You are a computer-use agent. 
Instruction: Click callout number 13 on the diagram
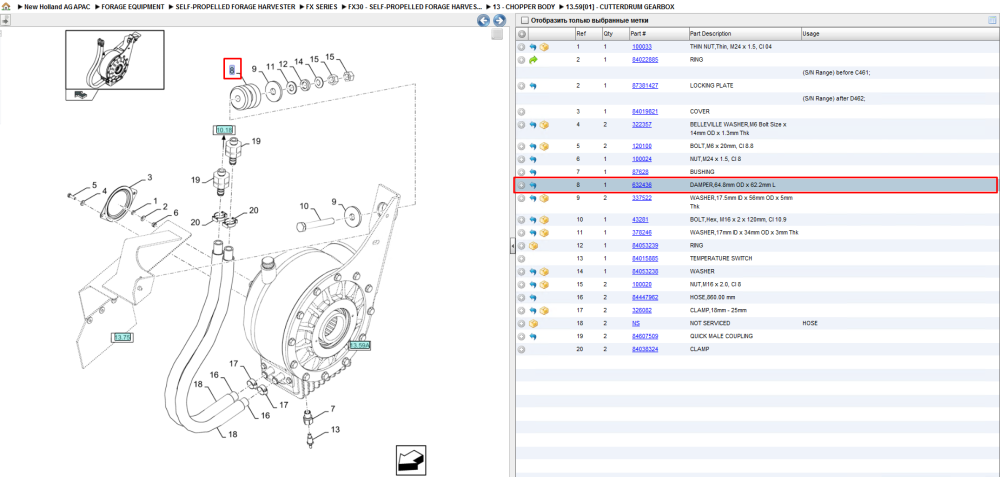(335, 430)
